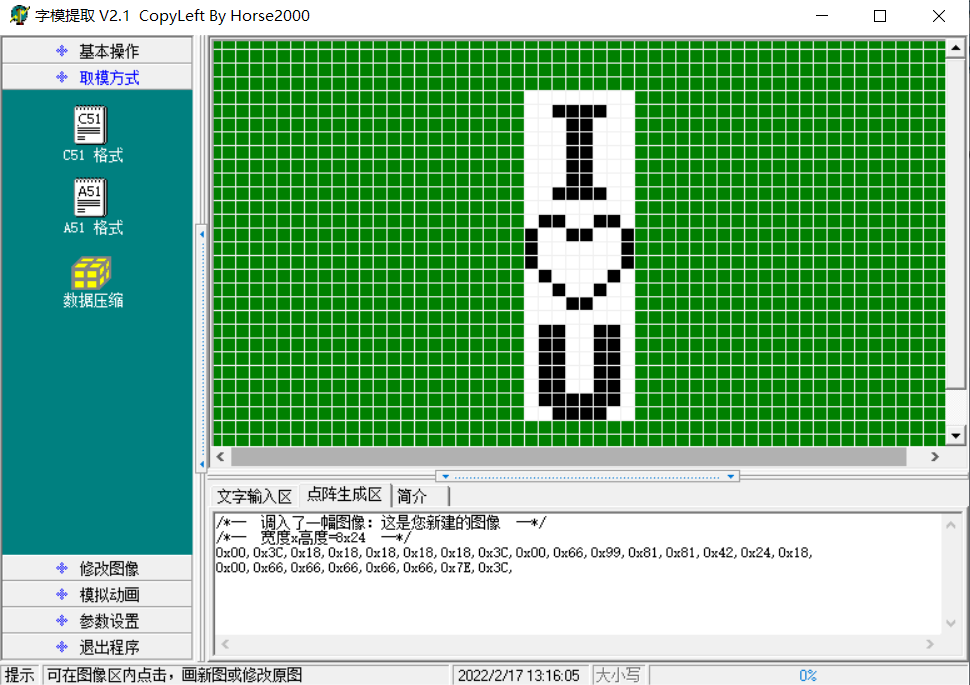Close the 字模提取 window

click(x=938, y=15)
